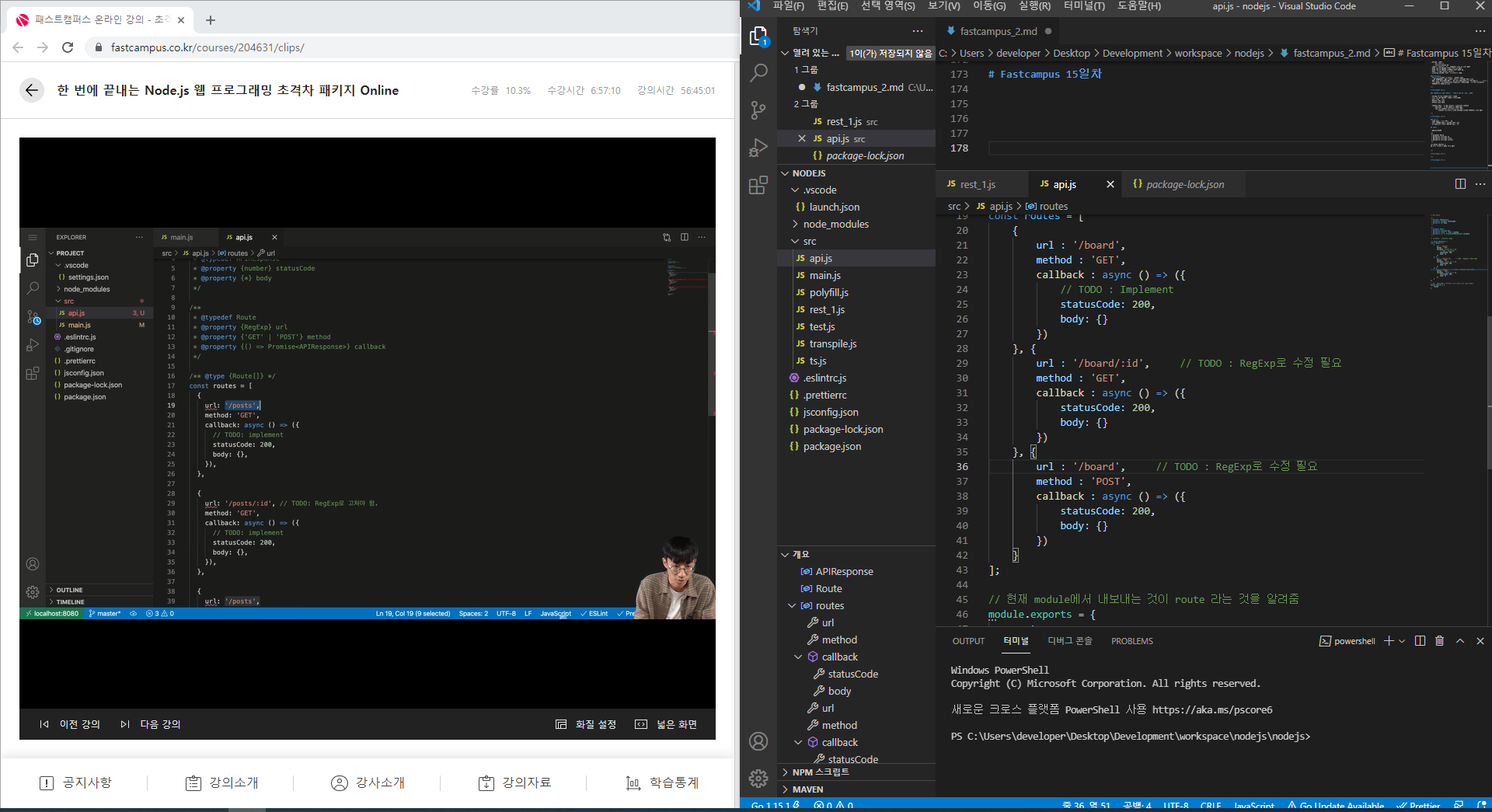1492x812 pixels.
Task: Go back in Chrome browser
Action: click(x=18, y=47)
